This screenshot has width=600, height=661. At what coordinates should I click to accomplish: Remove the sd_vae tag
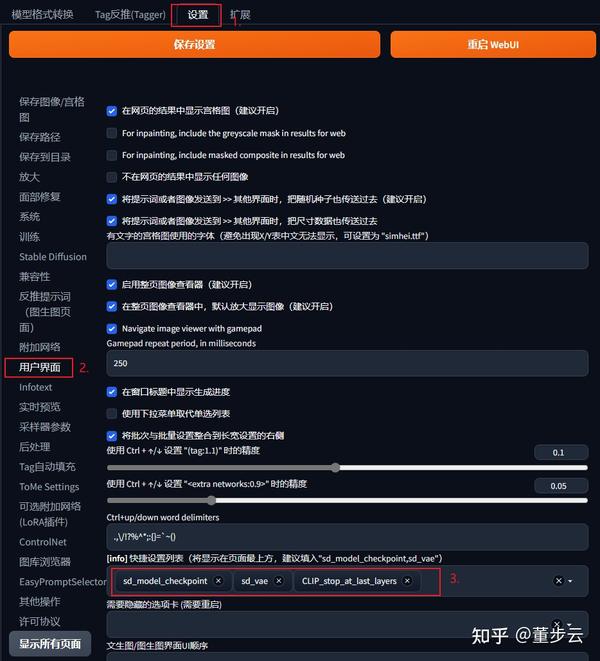[279, 581]
